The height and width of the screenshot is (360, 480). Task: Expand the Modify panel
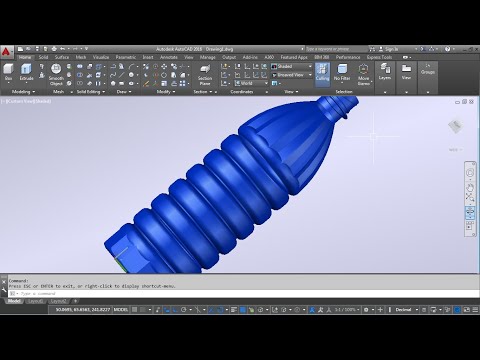(x=166, y=91)
